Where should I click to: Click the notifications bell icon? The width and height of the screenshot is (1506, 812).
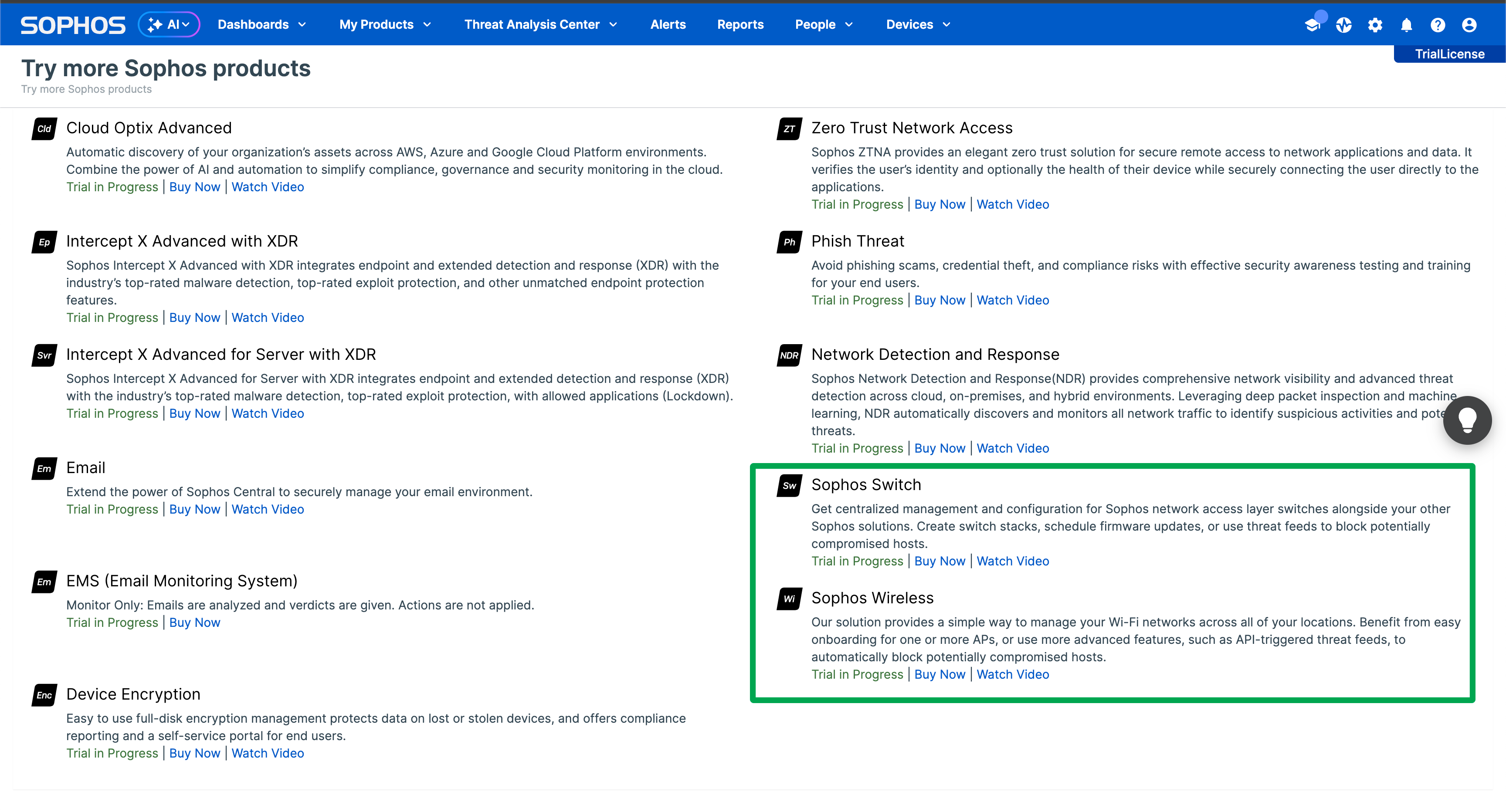(1407, 24)
